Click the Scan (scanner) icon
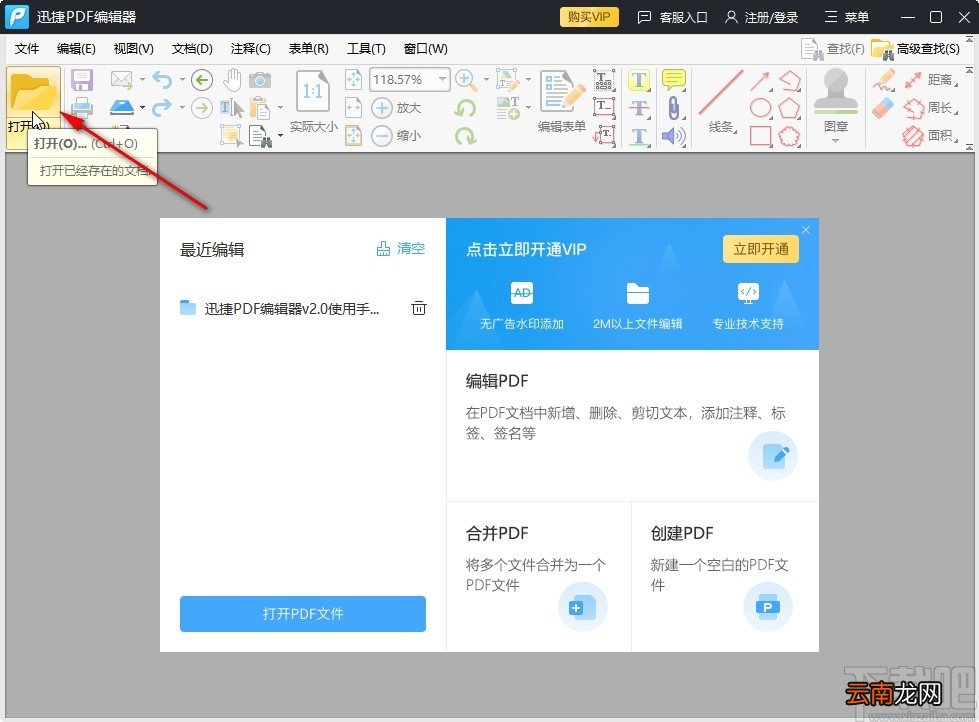Screen dimensions: 979x722 tap(122, 107)
